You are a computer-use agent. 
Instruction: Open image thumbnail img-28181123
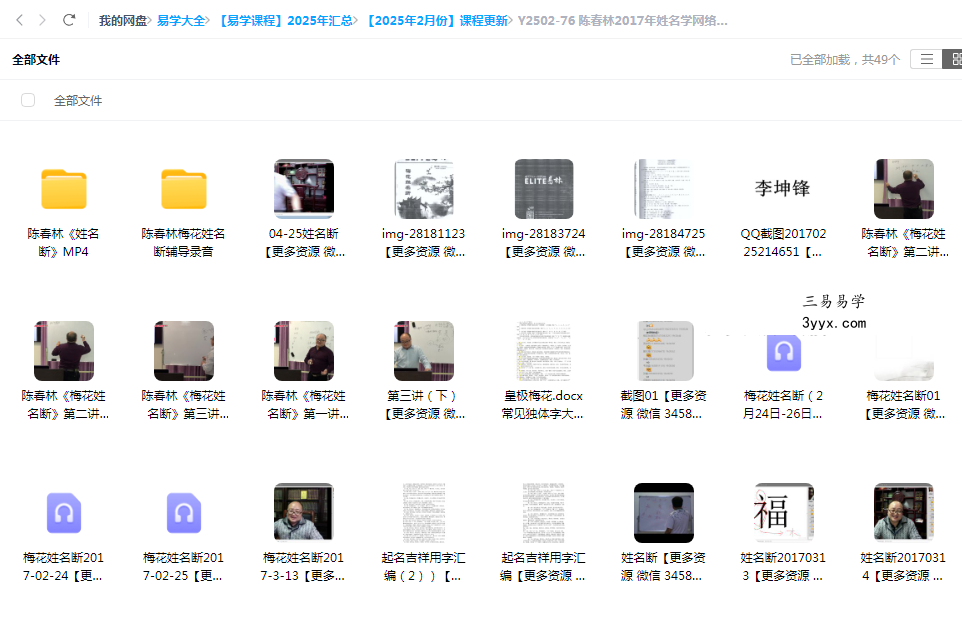tap(424, 189)
